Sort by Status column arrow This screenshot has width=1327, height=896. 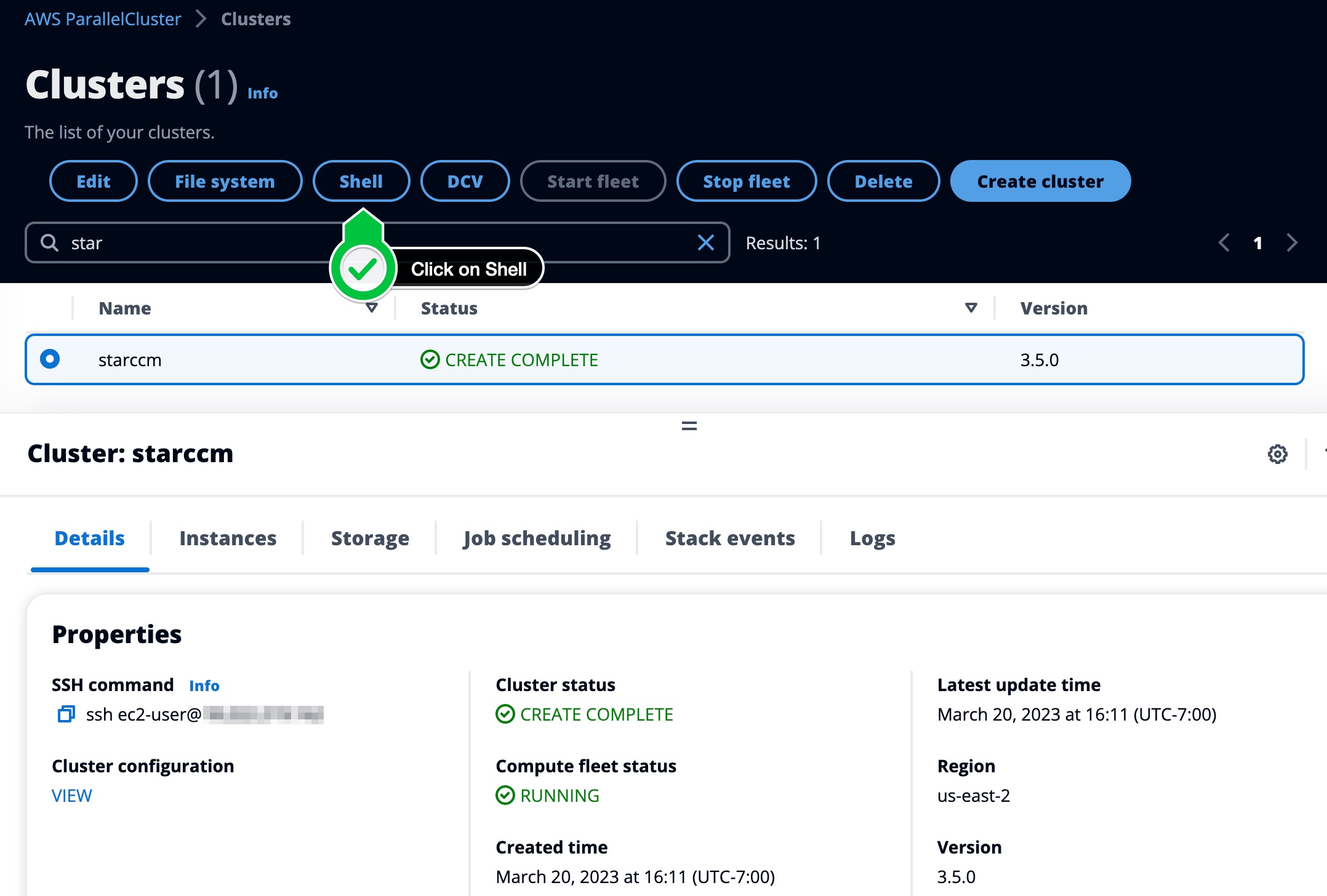pos(971,308)
